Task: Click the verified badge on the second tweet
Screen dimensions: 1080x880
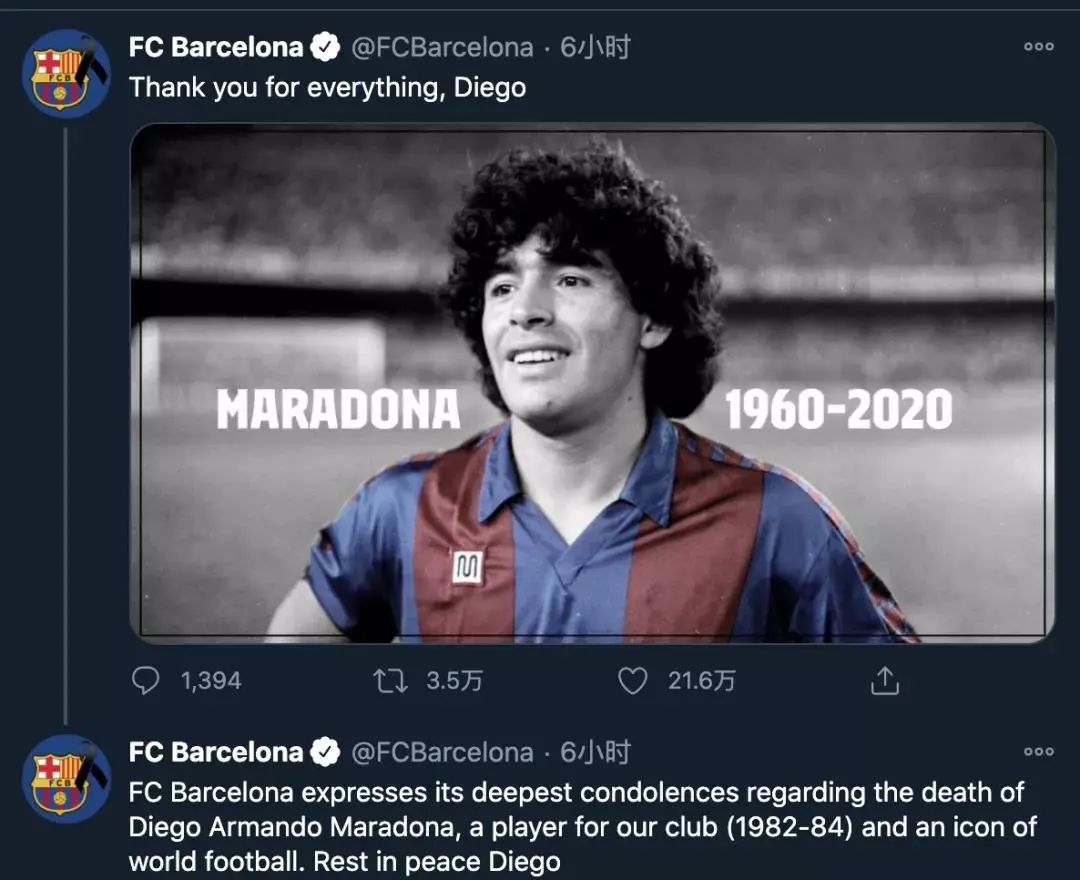Action: (324, 752)
